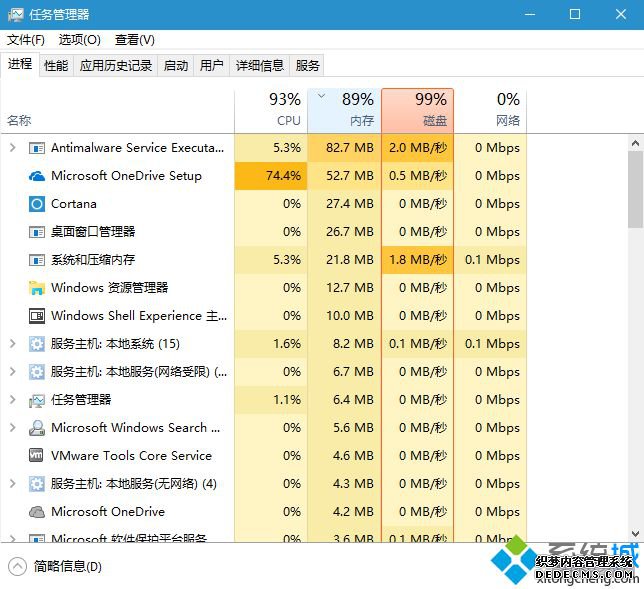Select the 桌面窗口管理器 row name

tap(93, 232)
